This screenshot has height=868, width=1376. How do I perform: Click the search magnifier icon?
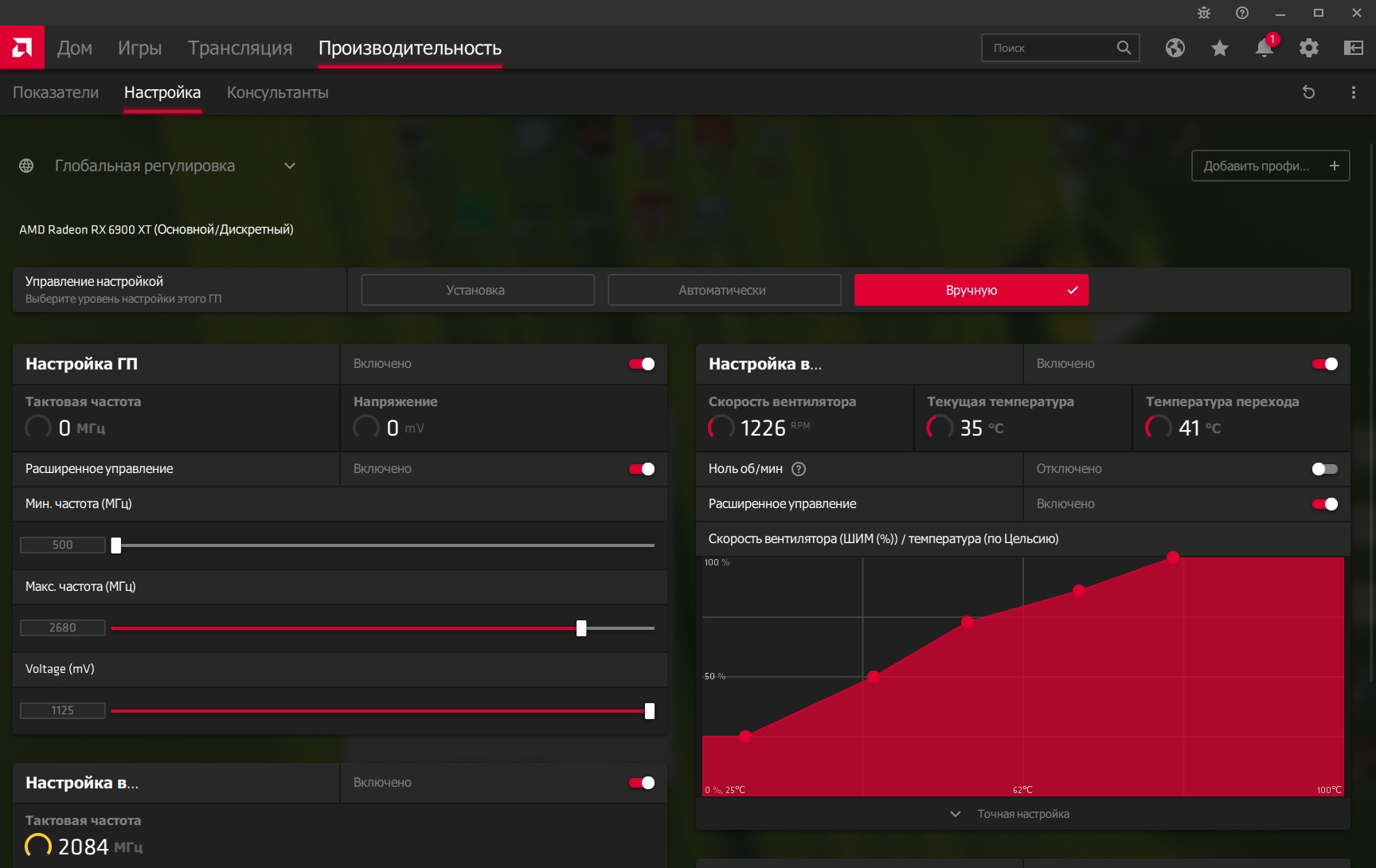[1124, 48]
